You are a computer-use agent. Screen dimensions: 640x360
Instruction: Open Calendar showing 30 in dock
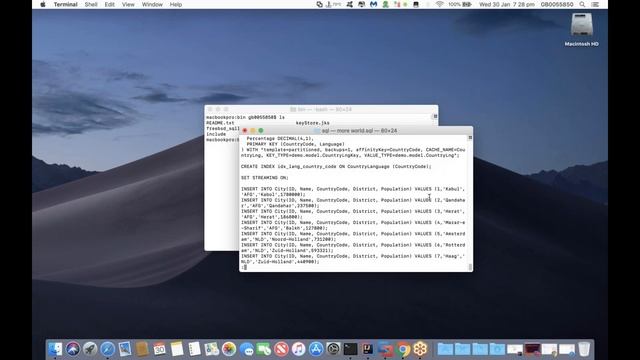tap(160, 349)
